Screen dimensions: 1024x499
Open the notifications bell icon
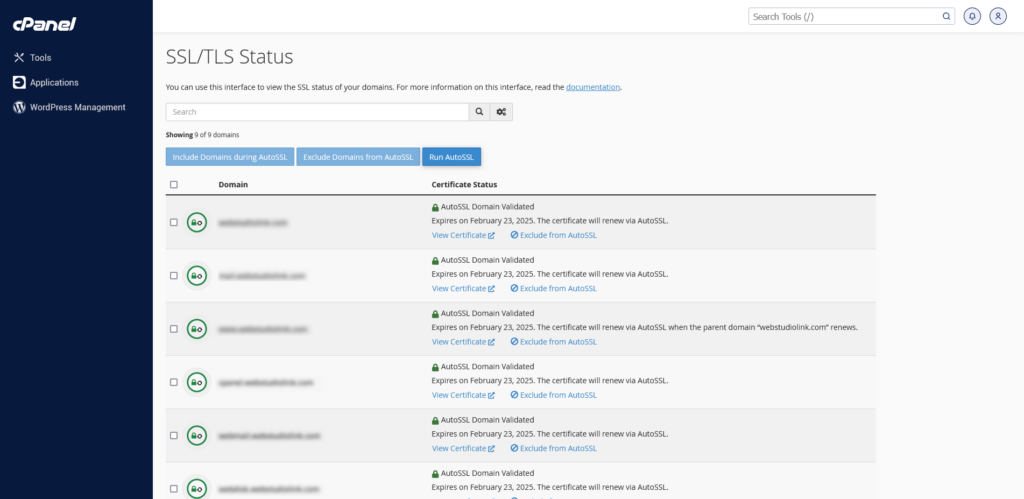point(972,16)
